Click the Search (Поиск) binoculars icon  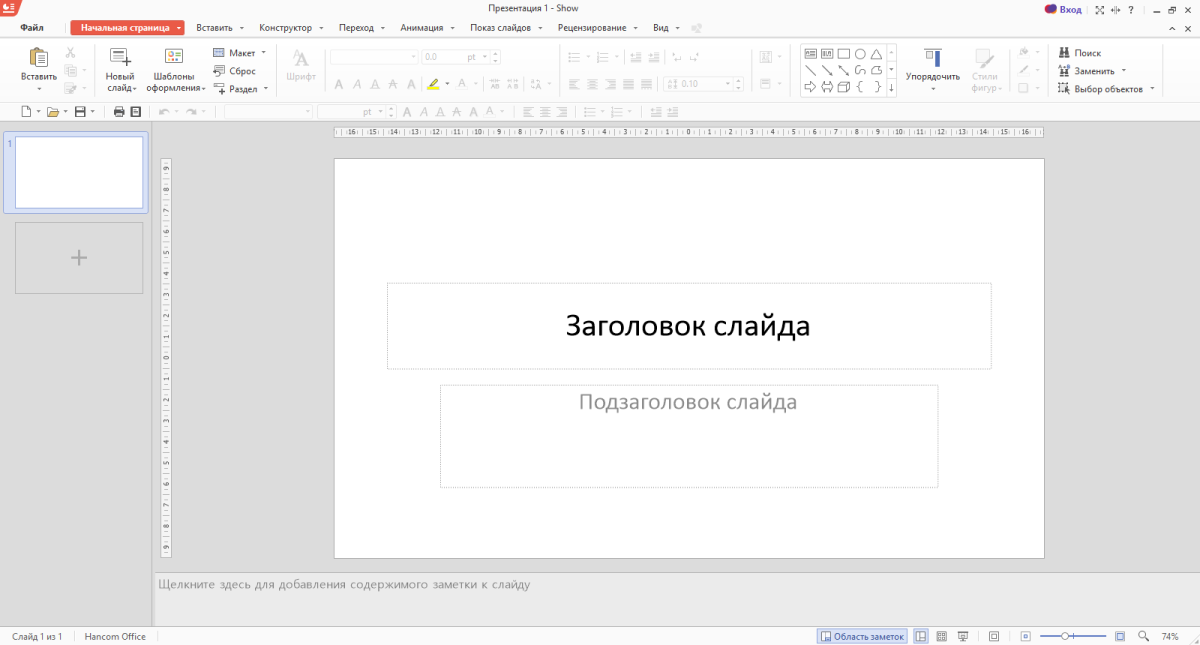1064,53
